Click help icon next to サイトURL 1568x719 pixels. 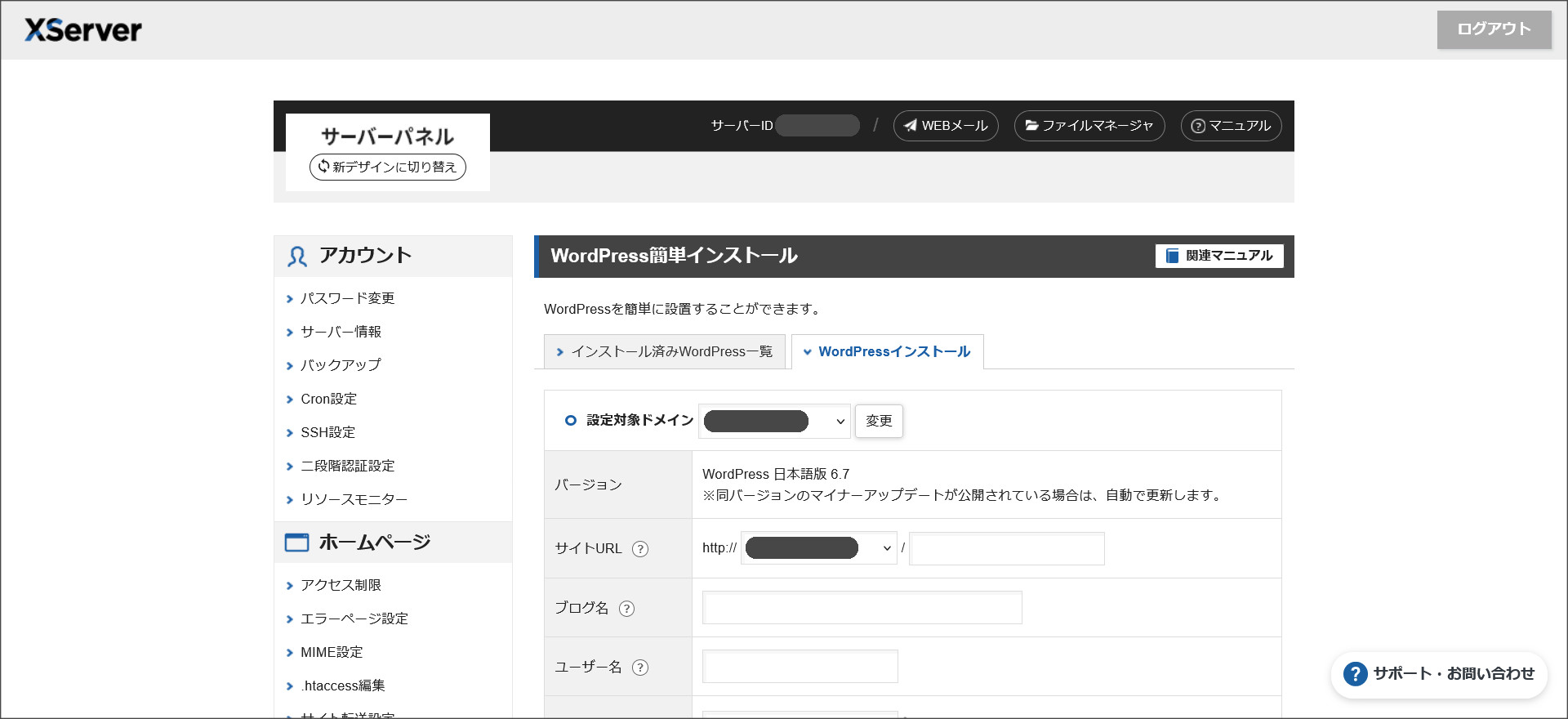(x=640, y=549)
